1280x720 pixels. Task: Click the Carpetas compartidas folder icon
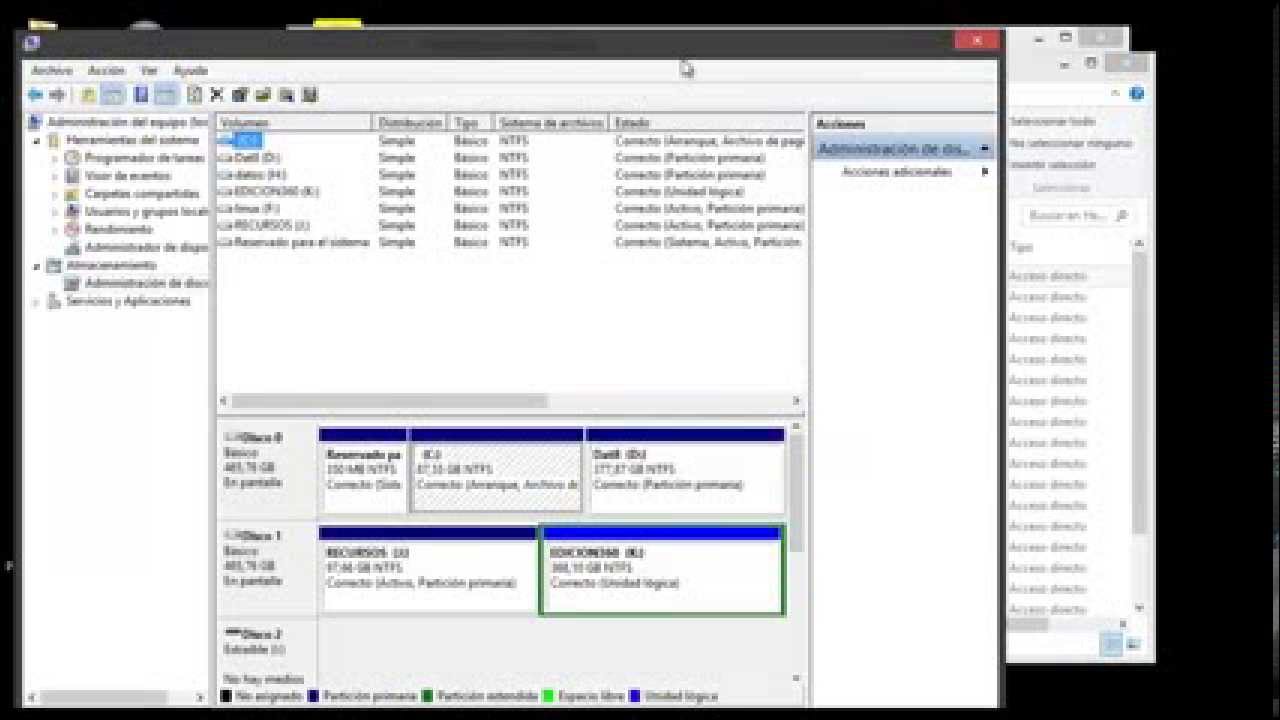[73, 194]
